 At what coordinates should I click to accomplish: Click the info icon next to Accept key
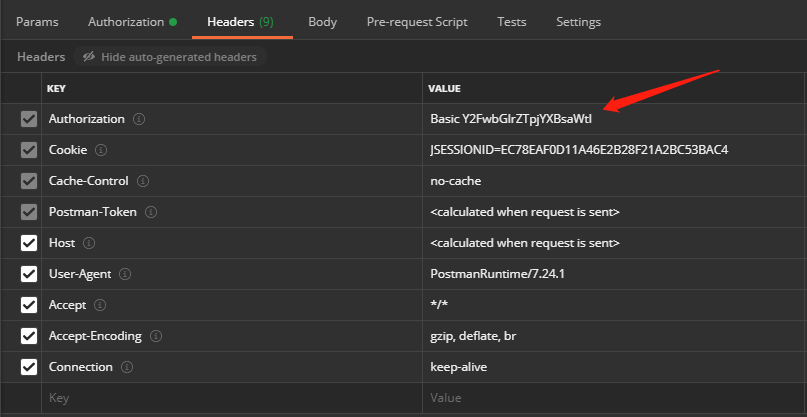click(100, 305)
